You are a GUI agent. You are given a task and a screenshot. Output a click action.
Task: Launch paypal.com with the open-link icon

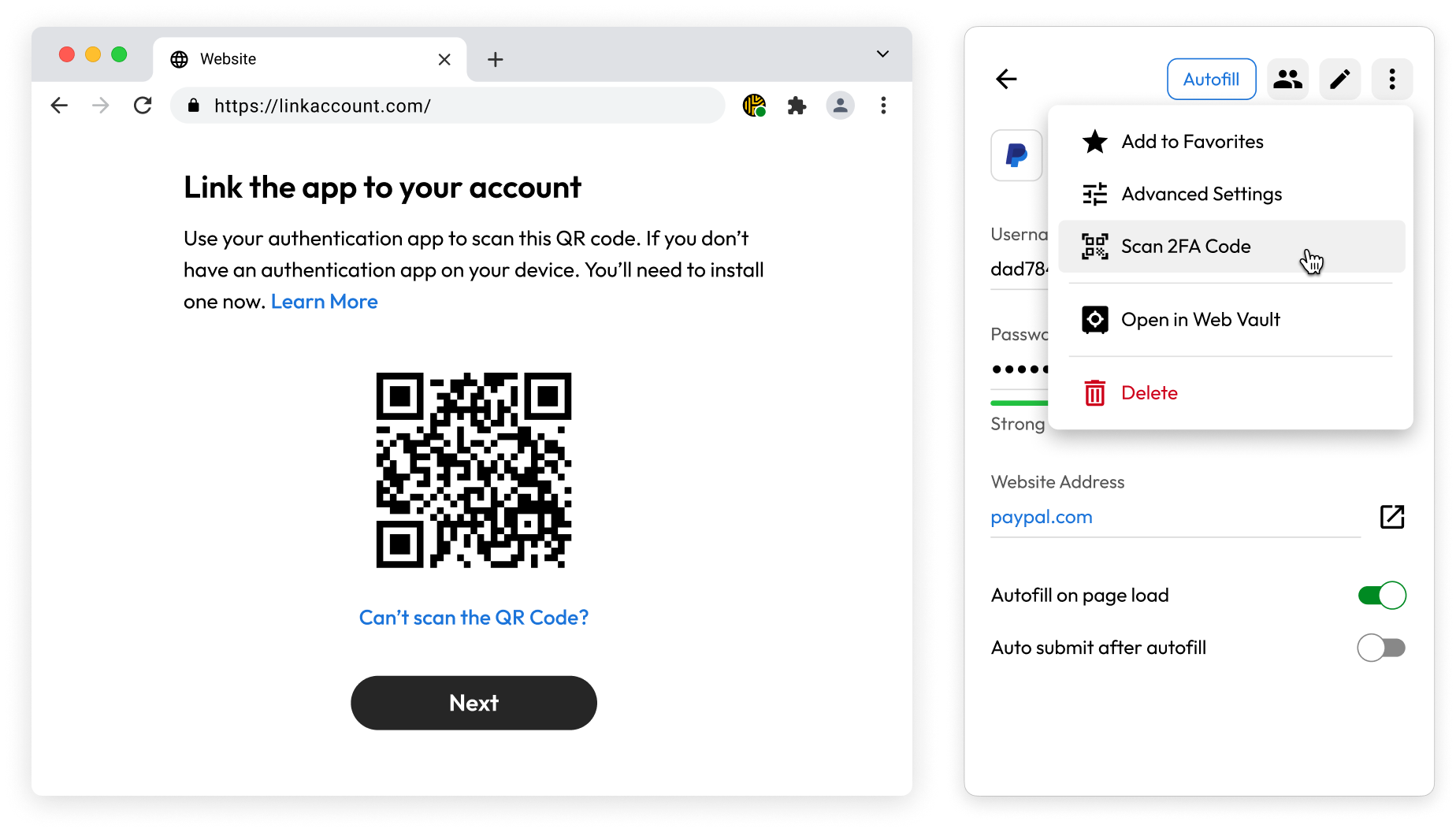(x=1392, y=517)
